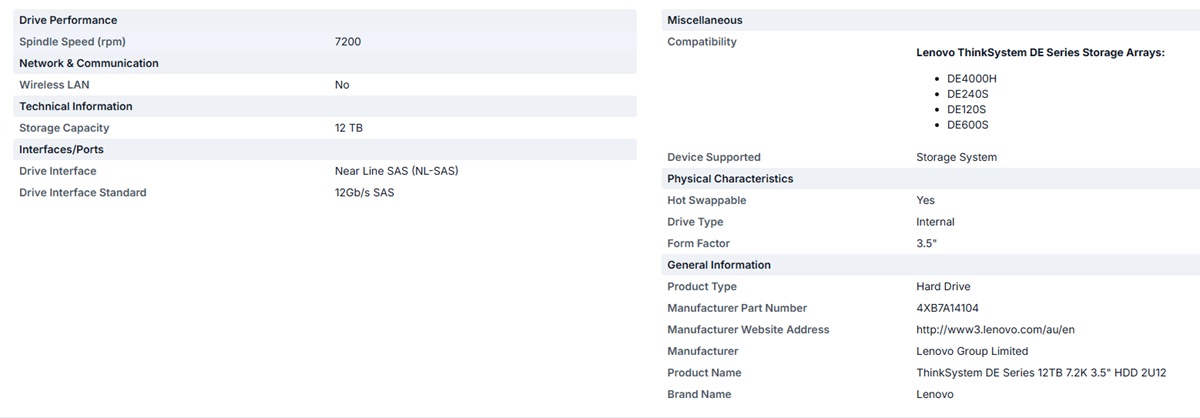
Task: Select the 'Storage System' value
Action: [x=957, y=157]
